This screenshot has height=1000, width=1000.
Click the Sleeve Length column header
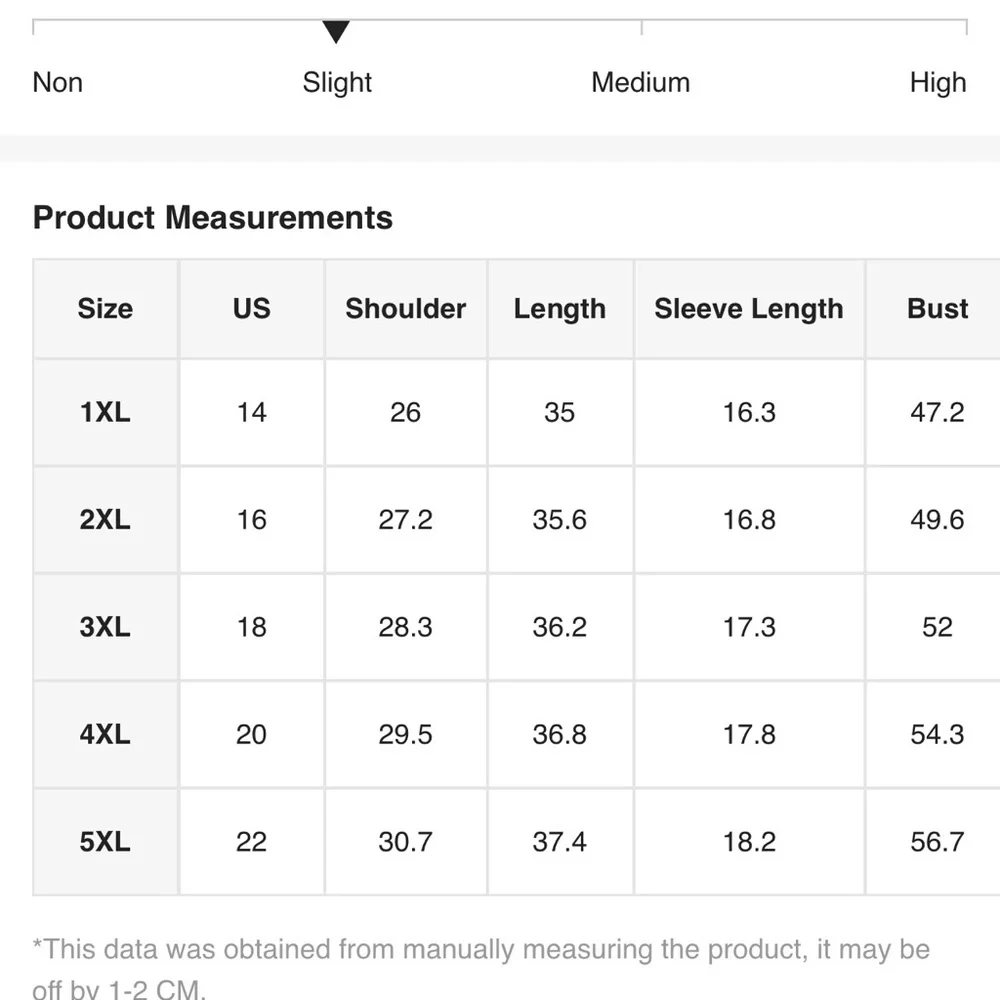tap(749, 309)
